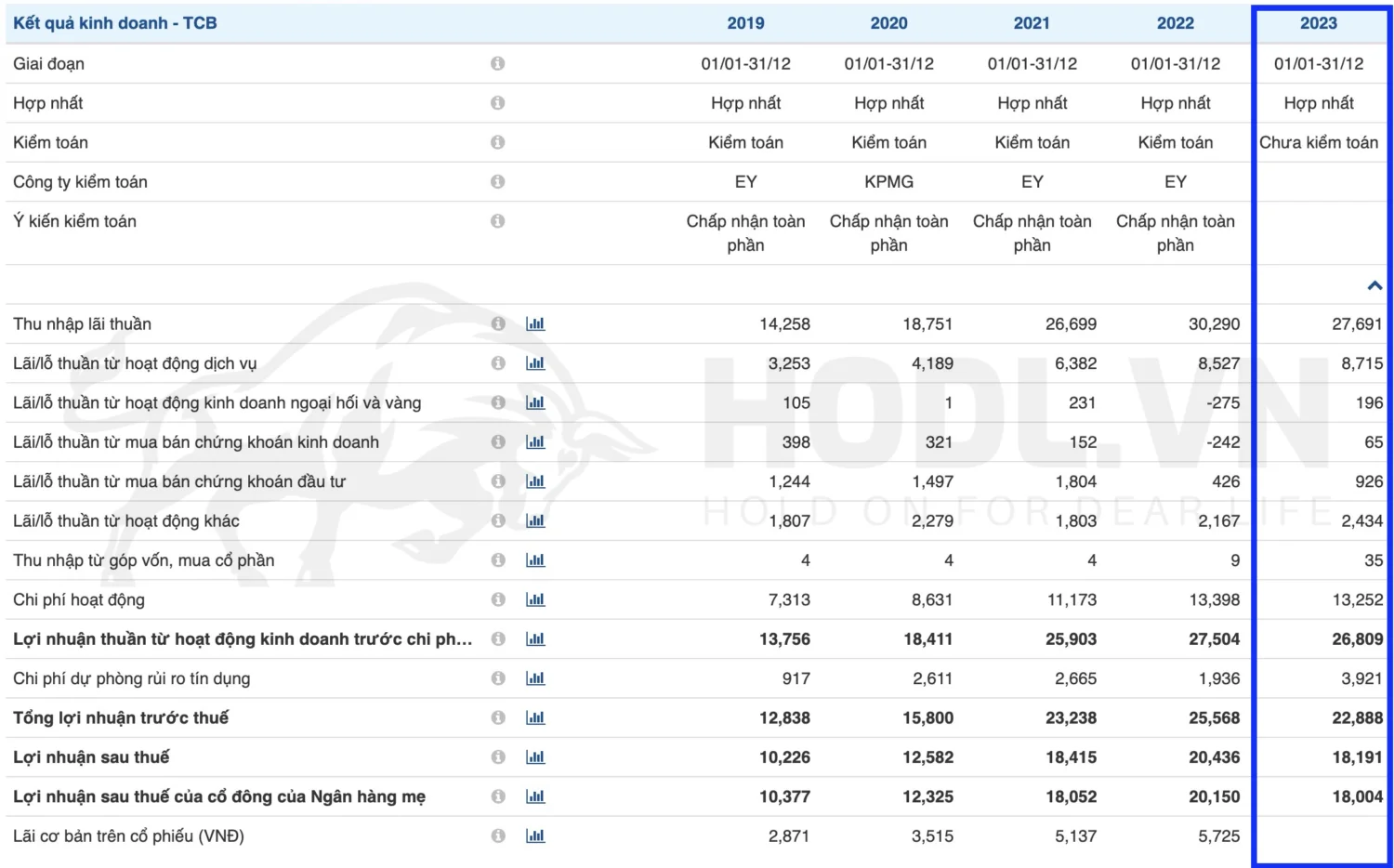
Task: Select the 2023 column header
Action: click(x=1318, y=23)
